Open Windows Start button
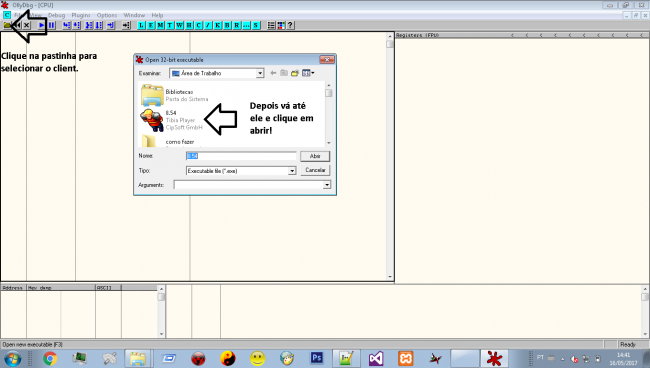650x368 pixels. point(13,358)
